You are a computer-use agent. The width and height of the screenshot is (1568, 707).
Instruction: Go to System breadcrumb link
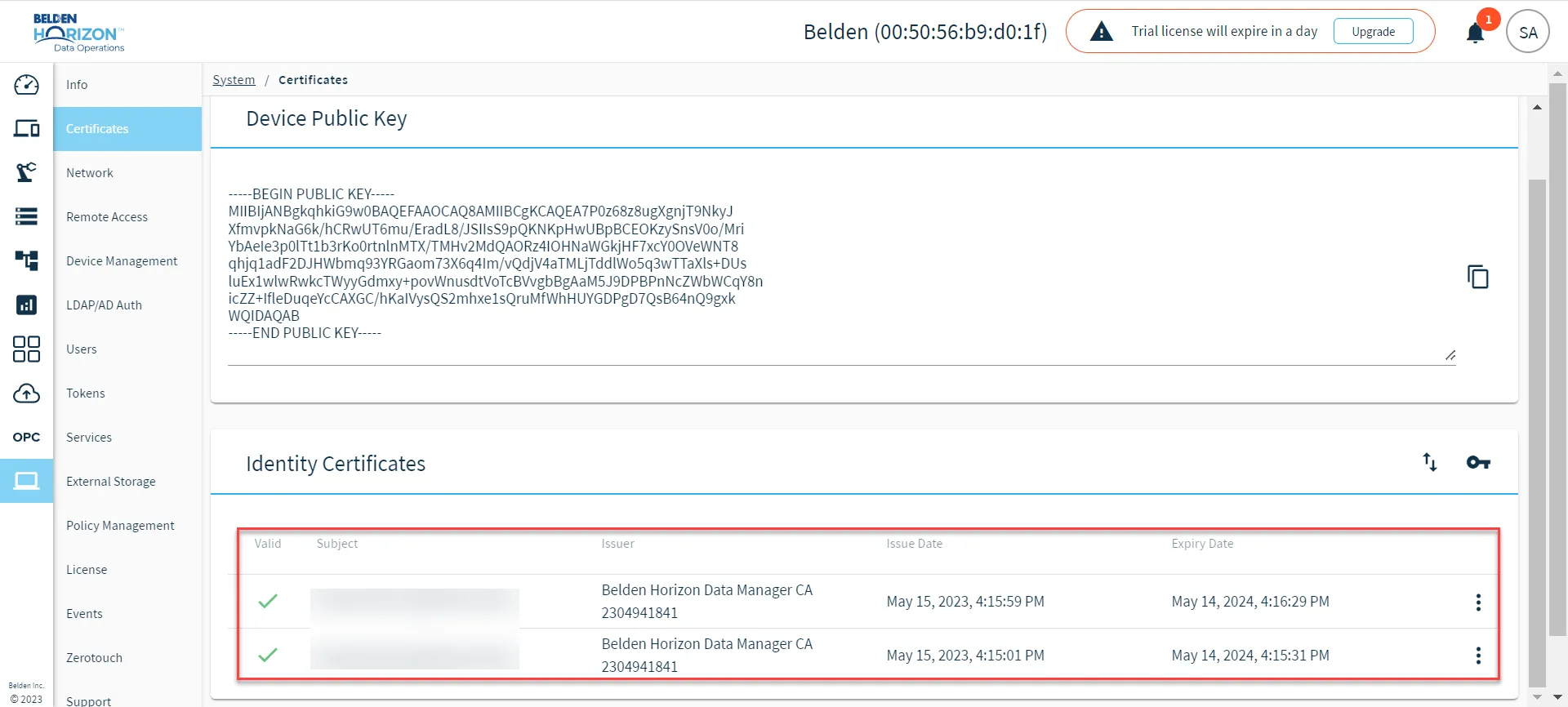pyautogui.click(x=234, y=79)
